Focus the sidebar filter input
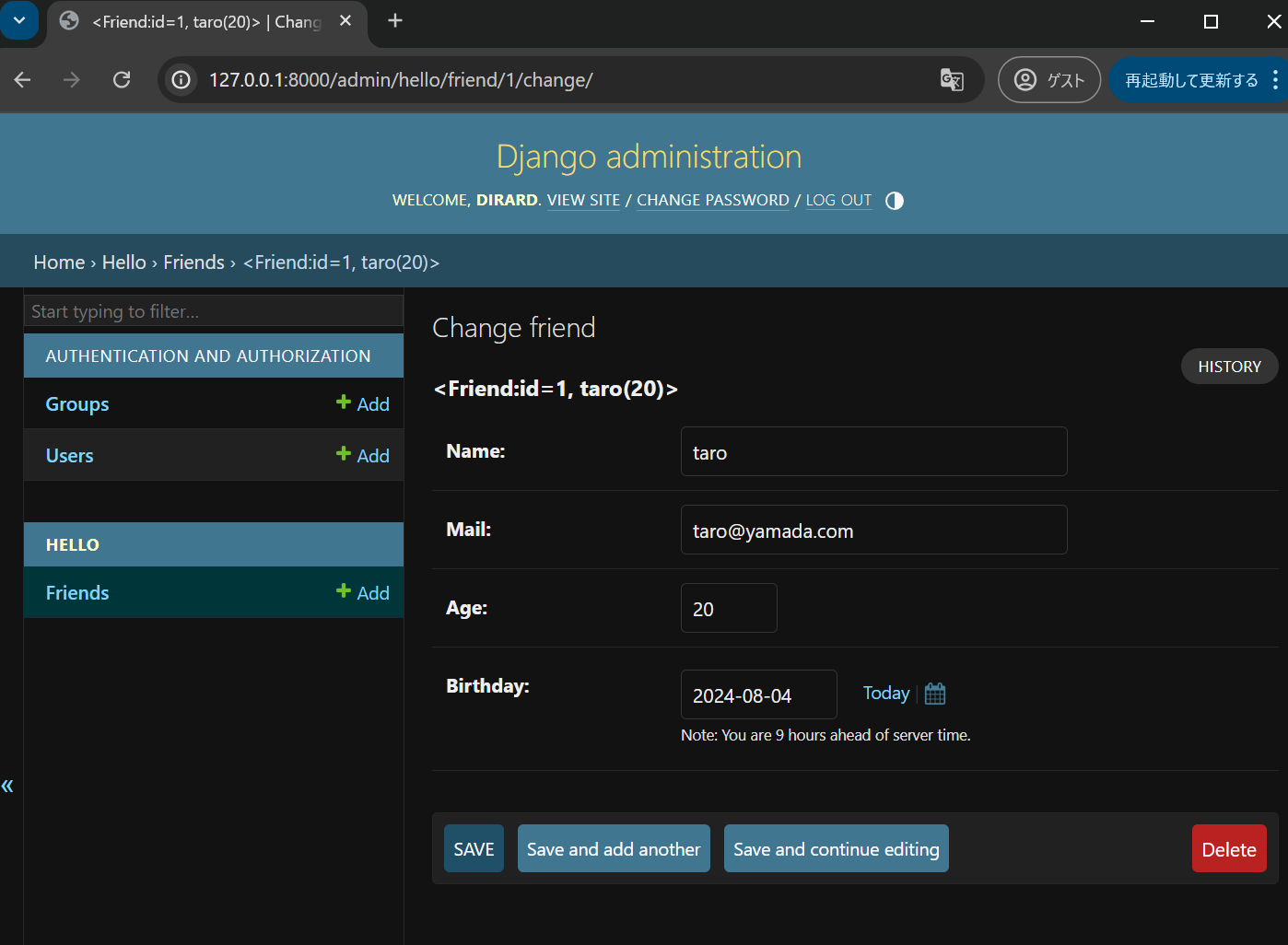The image size is (1288, 945). pyautogui.click(x=214, y=311)
